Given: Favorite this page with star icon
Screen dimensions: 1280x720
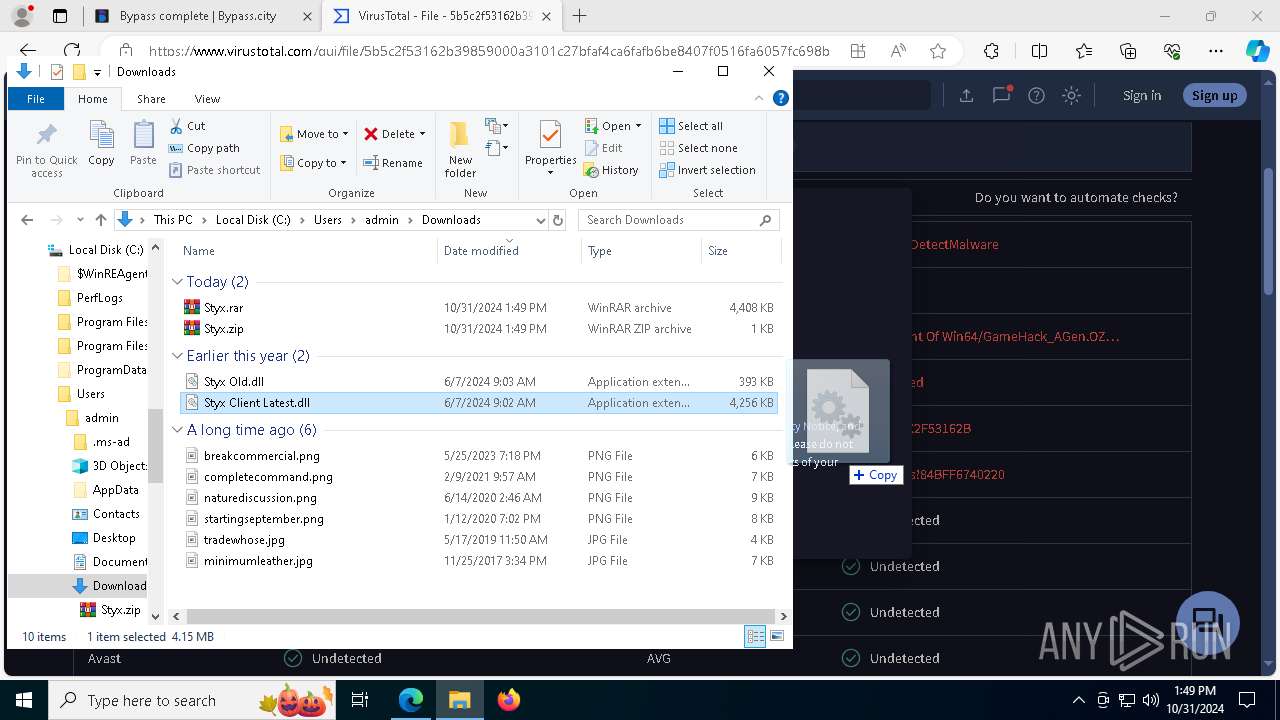Looking at the screenshot, I should (x=937, y=51).
